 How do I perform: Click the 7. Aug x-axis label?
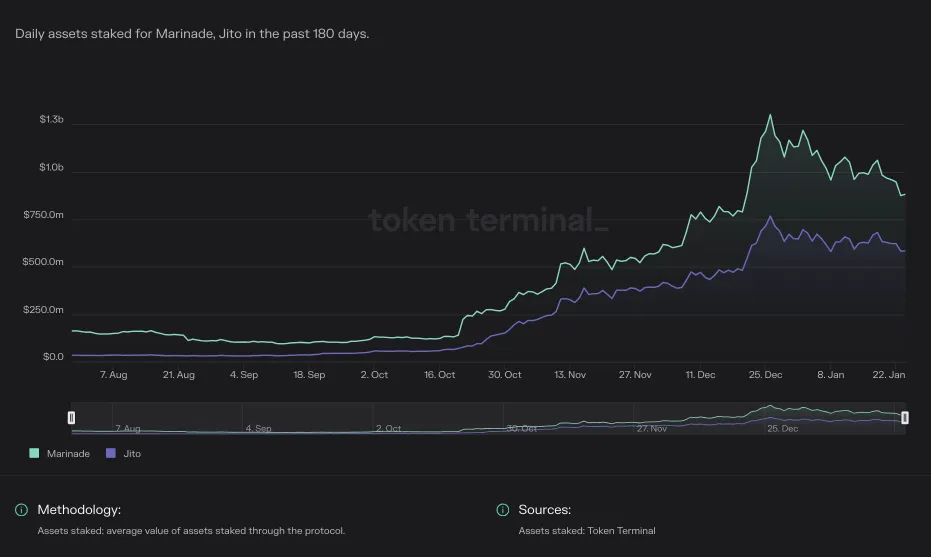[x=113, y=375]
